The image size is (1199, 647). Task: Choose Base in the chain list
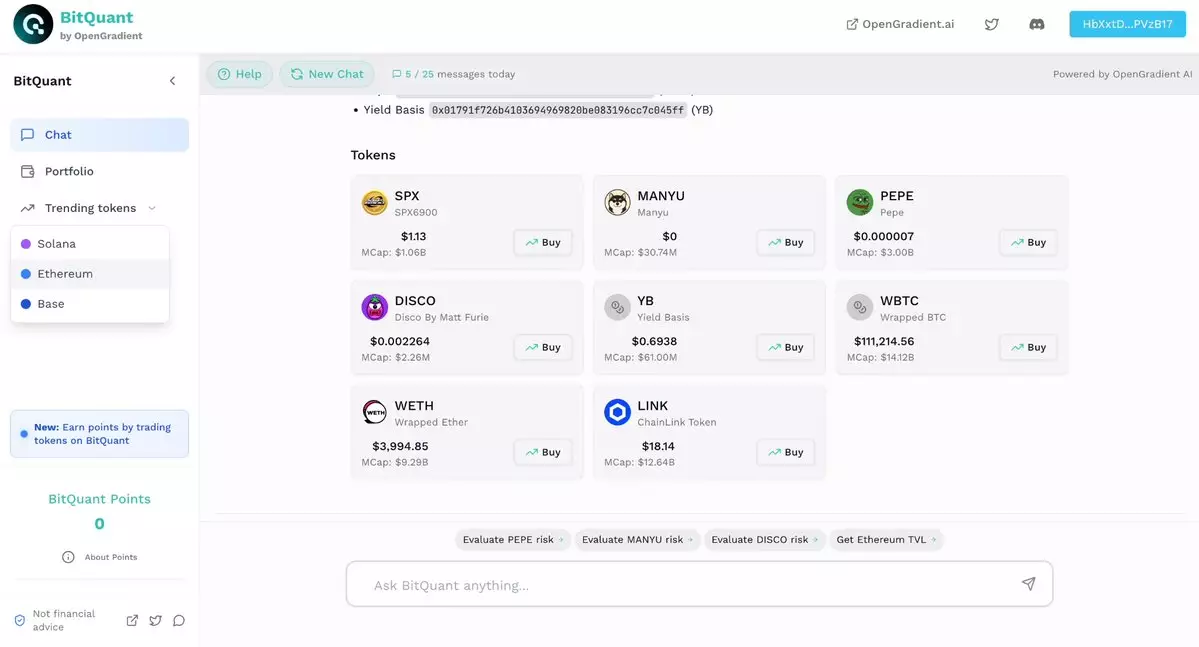tap(50, 304)
